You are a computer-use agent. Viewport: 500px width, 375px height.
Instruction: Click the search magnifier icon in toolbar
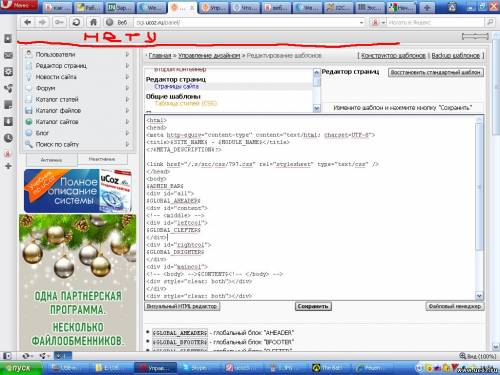[490, 22]
